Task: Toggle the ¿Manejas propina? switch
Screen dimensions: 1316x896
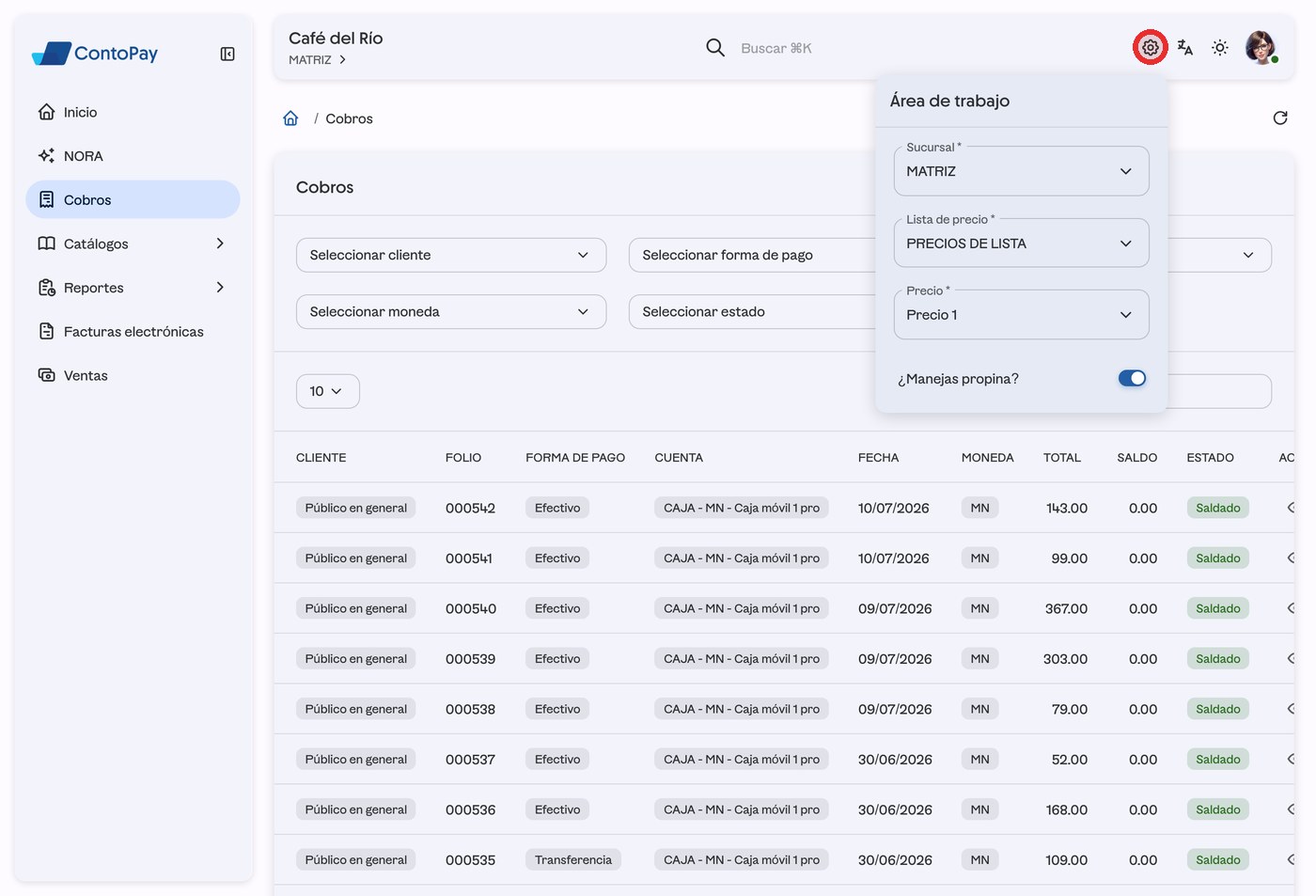Action: tap(1132, 378)
